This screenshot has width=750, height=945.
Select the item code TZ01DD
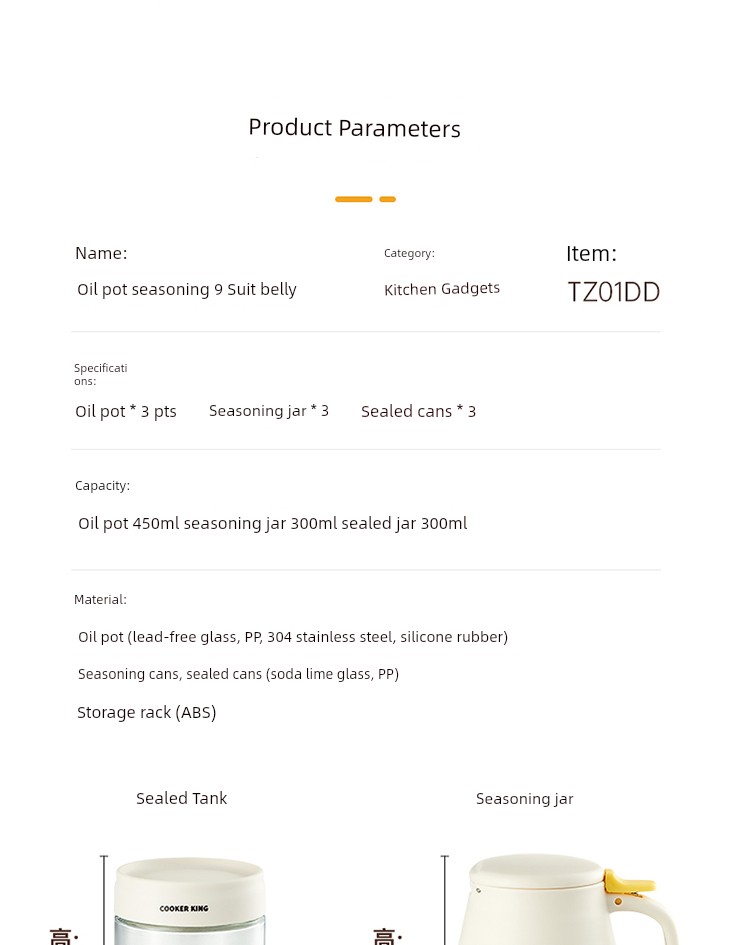click(614, 292)
